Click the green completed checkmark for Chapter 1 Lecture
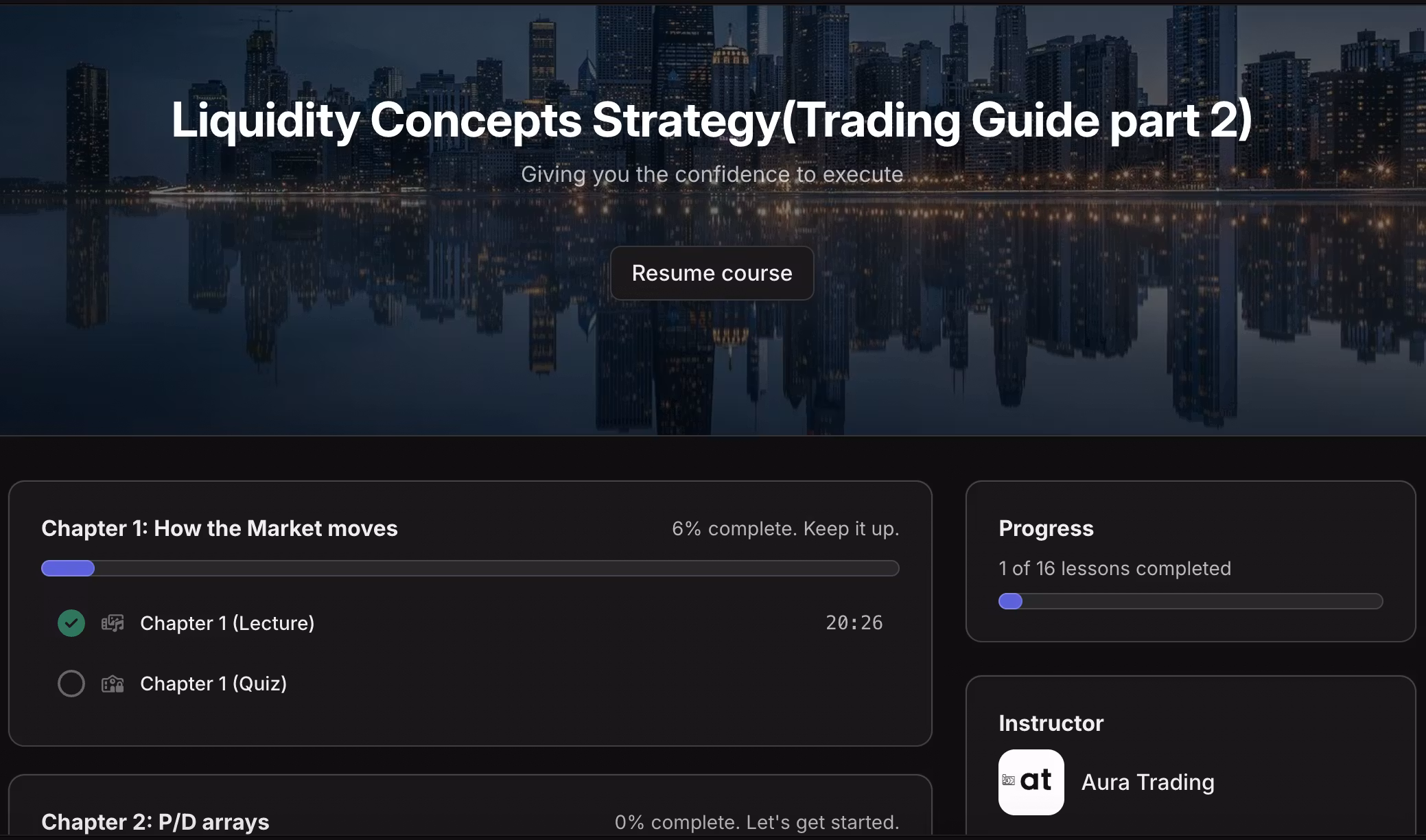This screenshot has height=840, width=1426. pos(71,623)
